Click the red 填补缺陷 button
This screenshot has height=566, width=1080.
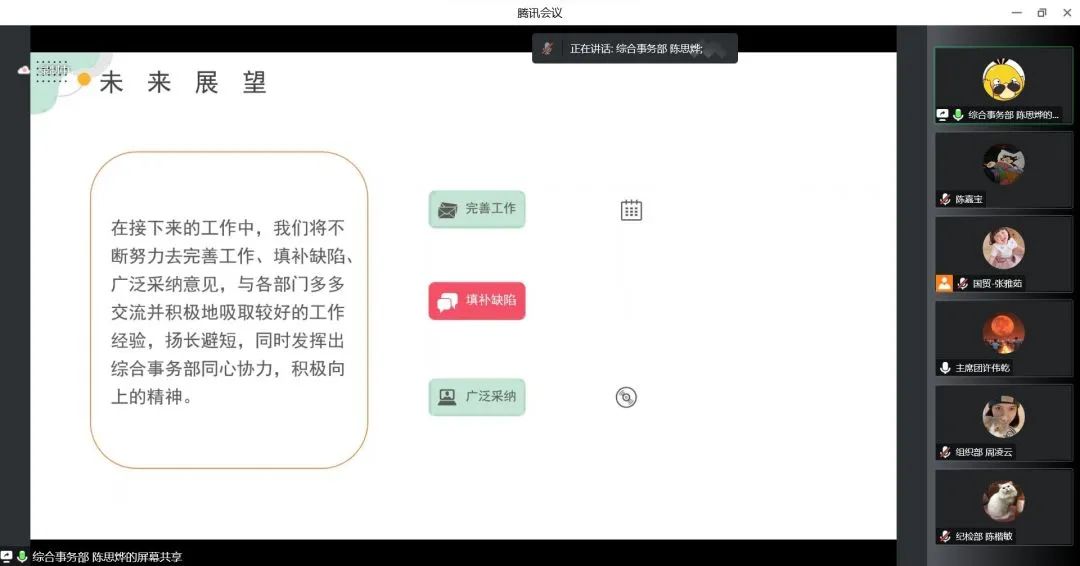coord(477,300)
